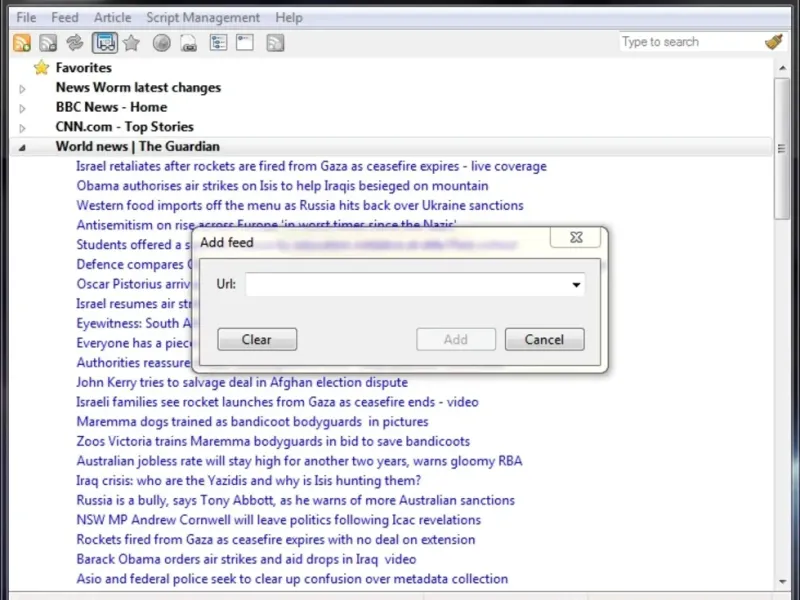Click the broom icon in search box
The height and width of the screenshot is (600, 800).
click(773, 42)
